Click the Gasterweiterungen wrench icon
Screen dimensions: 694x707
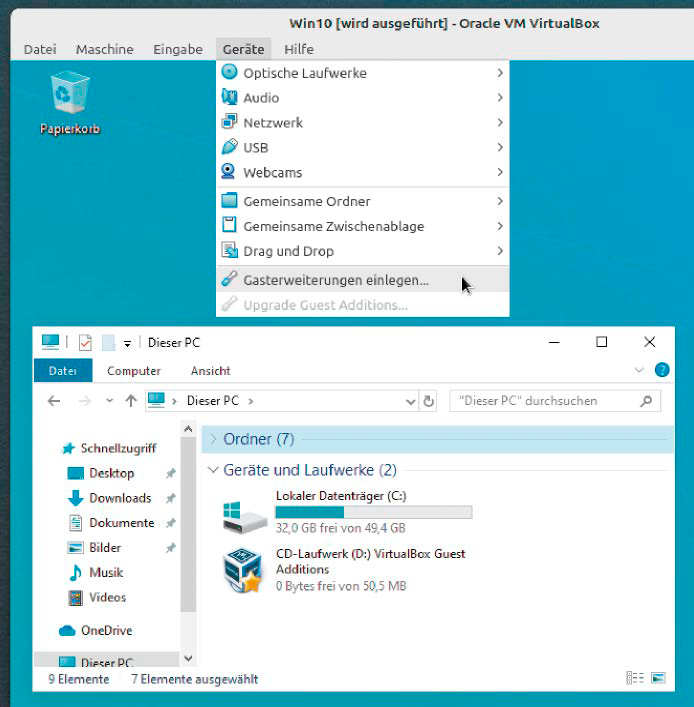230,279
